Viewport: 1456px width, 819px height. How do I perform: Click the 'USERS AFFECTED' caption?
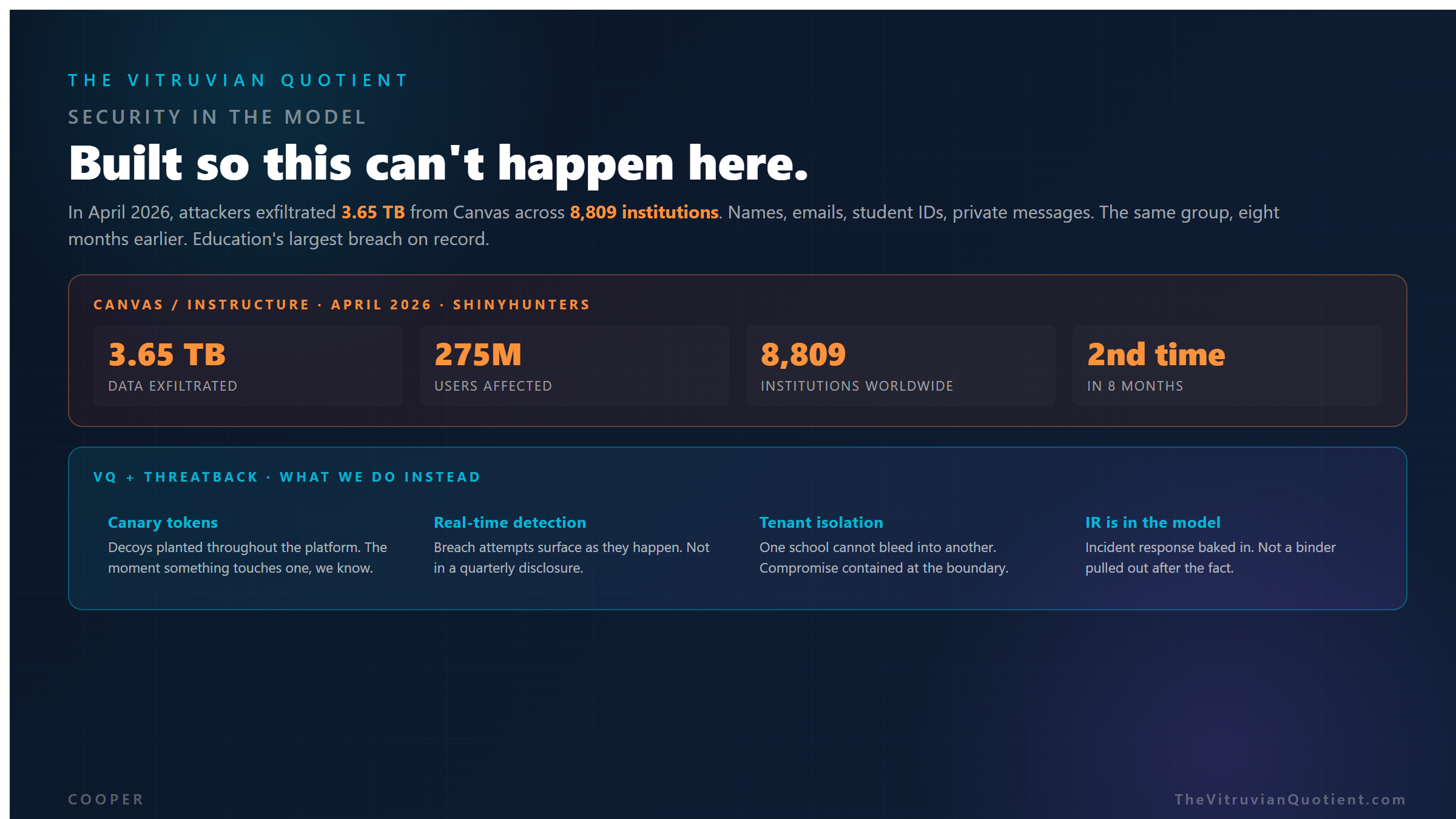(493, 386)
